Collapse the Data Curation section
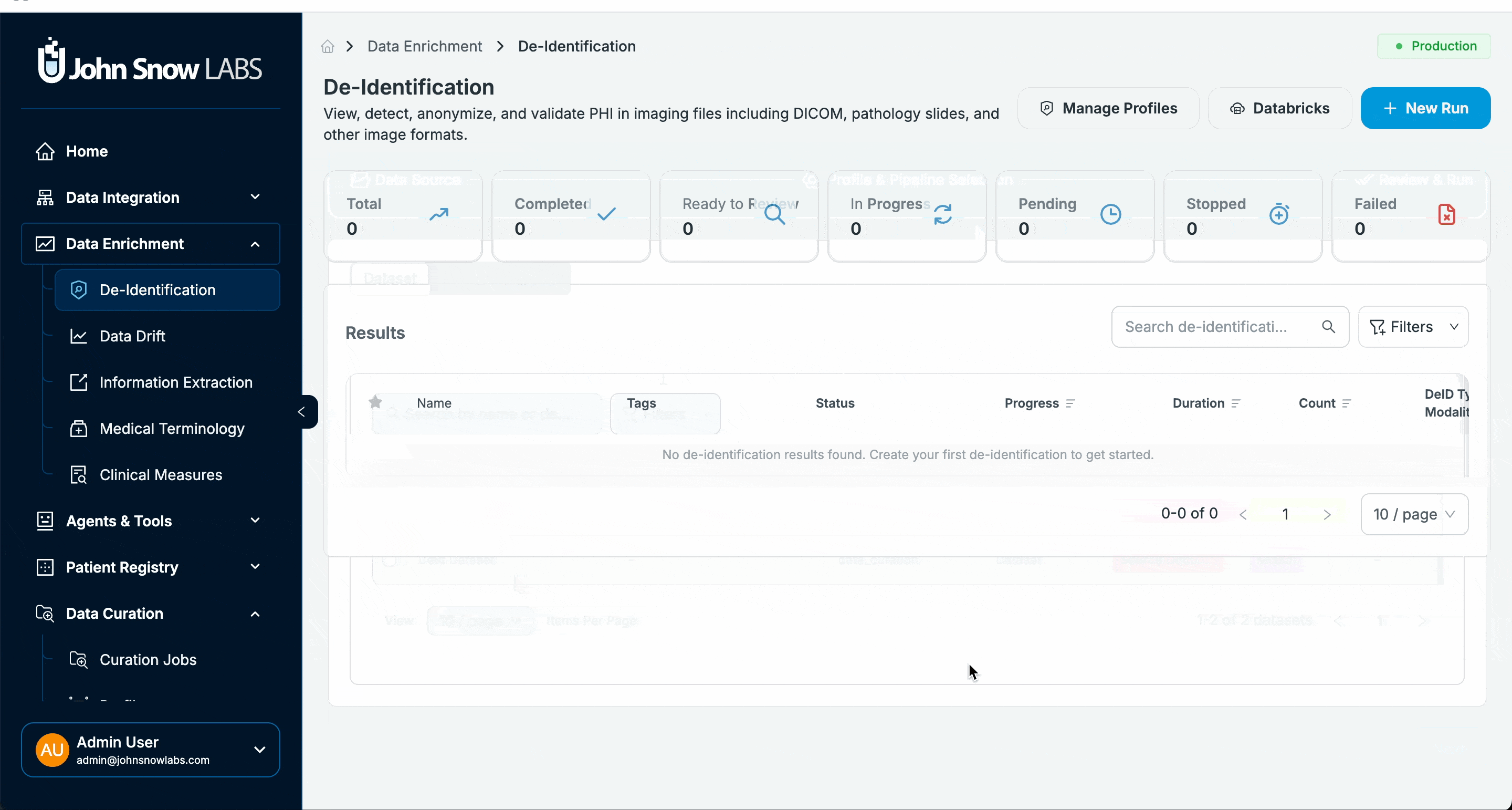 pos(150,614)
